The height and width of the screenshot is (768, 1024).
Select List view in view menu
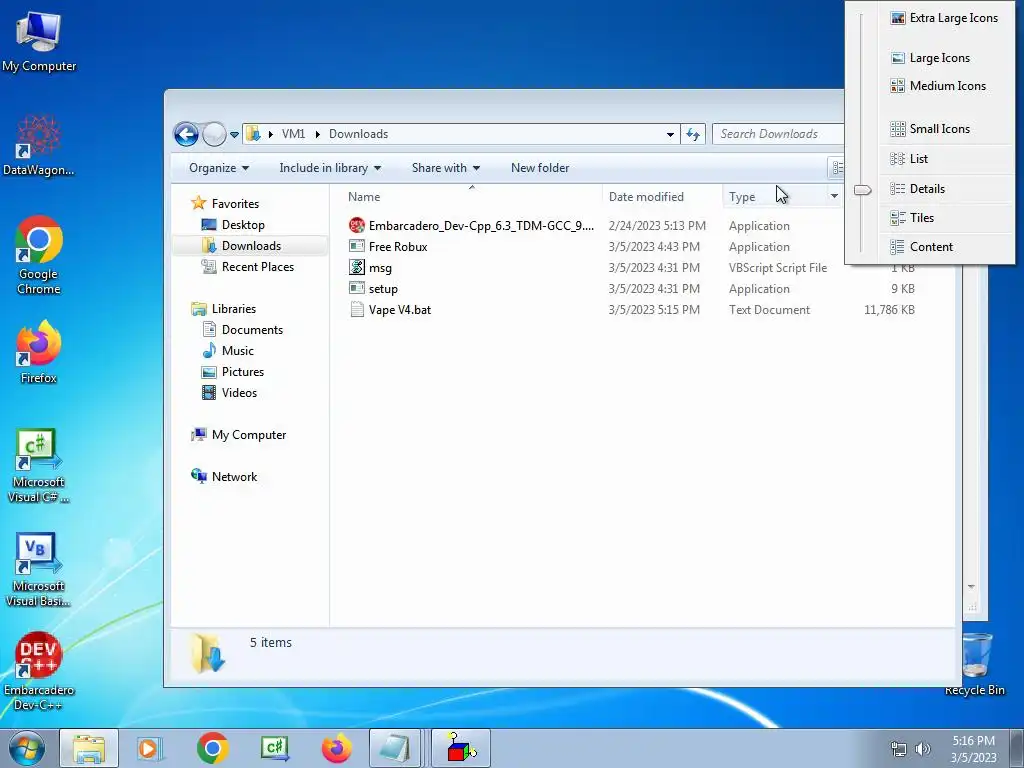pos(910,159)
